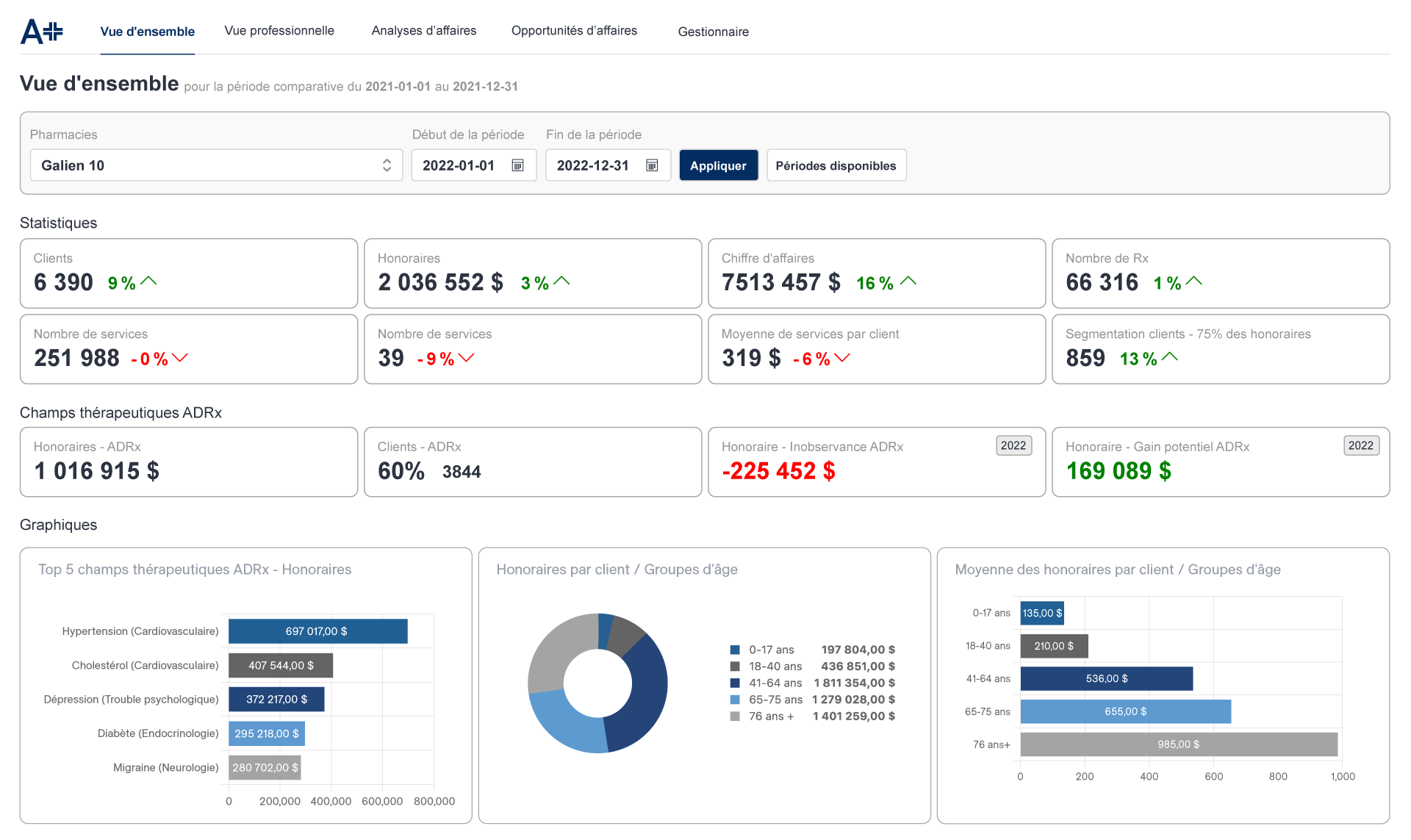This screenshot has height=840, width=1411.
Task: Click the 76 ans+ 985,00 $ bar
Action: click(x=1178, y=744)
